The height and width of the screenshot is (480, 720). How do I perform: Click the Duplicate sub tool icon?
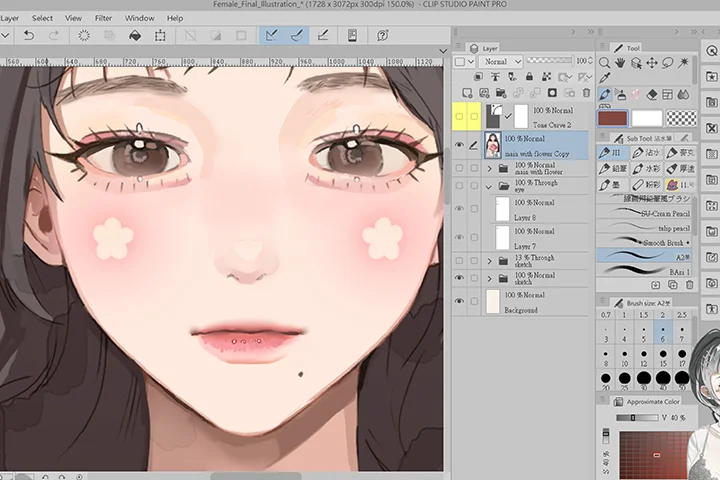tap(672, 285)
